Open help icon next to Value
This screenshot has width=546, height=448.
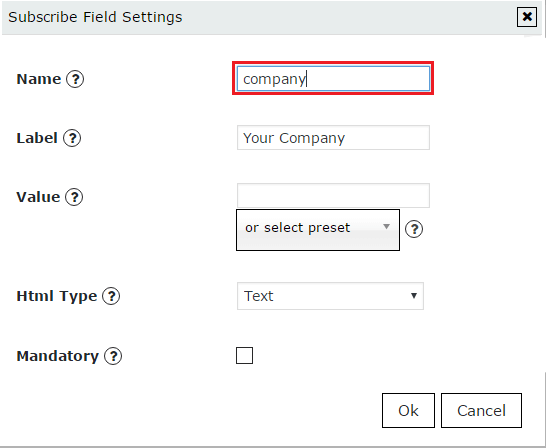click(74, 197)
